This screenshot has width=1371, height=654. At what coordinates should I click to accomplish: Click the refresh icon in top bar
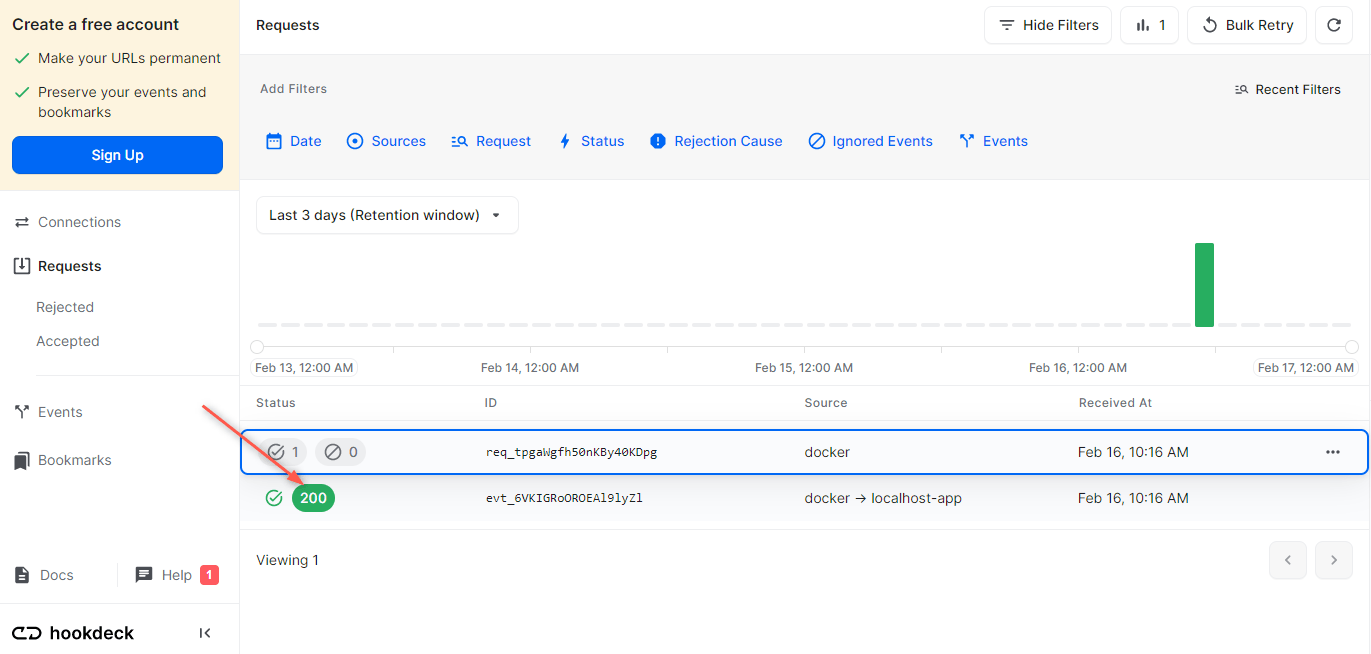pos(1333,26)
